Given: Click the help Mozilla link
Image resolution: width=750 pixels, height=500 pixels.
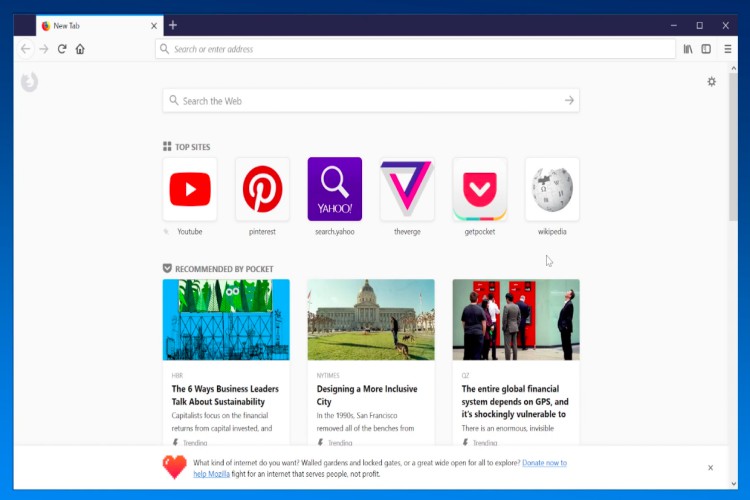Looking at the screenshot, I should tap(211, 474).
